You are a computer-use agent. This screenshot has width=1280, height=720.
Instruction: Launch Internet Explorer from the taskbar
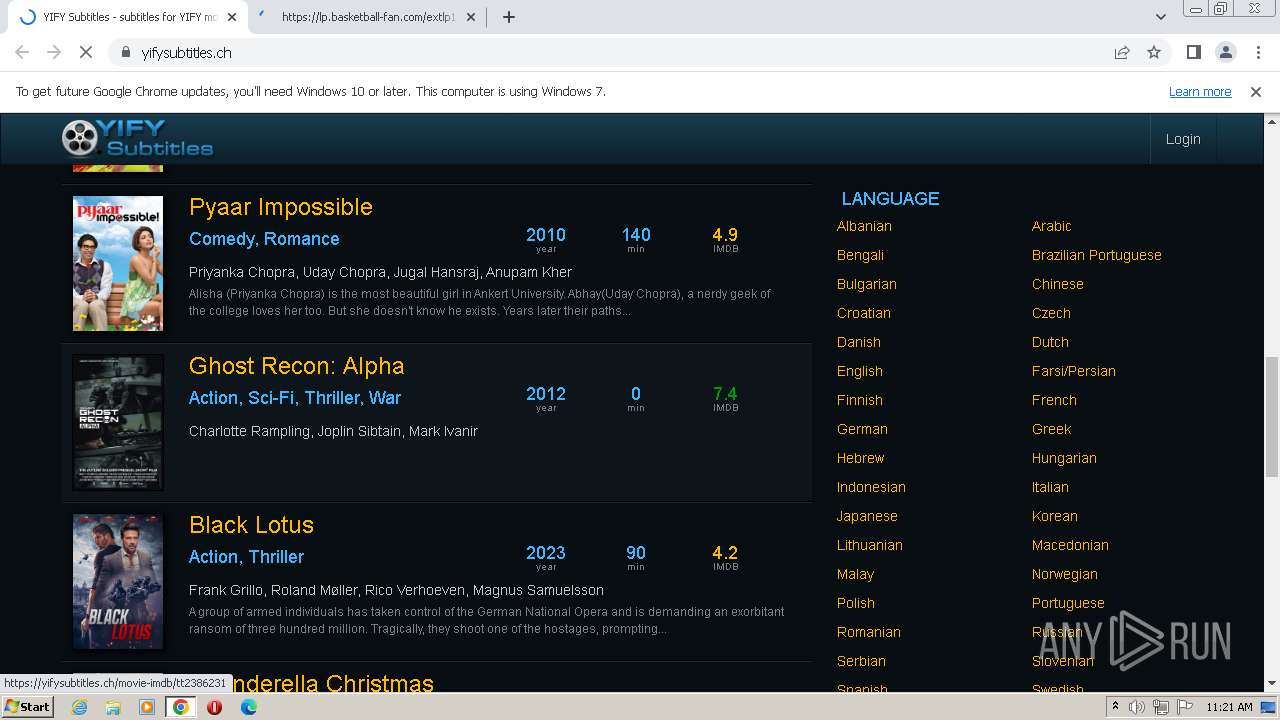pos(79,707)
